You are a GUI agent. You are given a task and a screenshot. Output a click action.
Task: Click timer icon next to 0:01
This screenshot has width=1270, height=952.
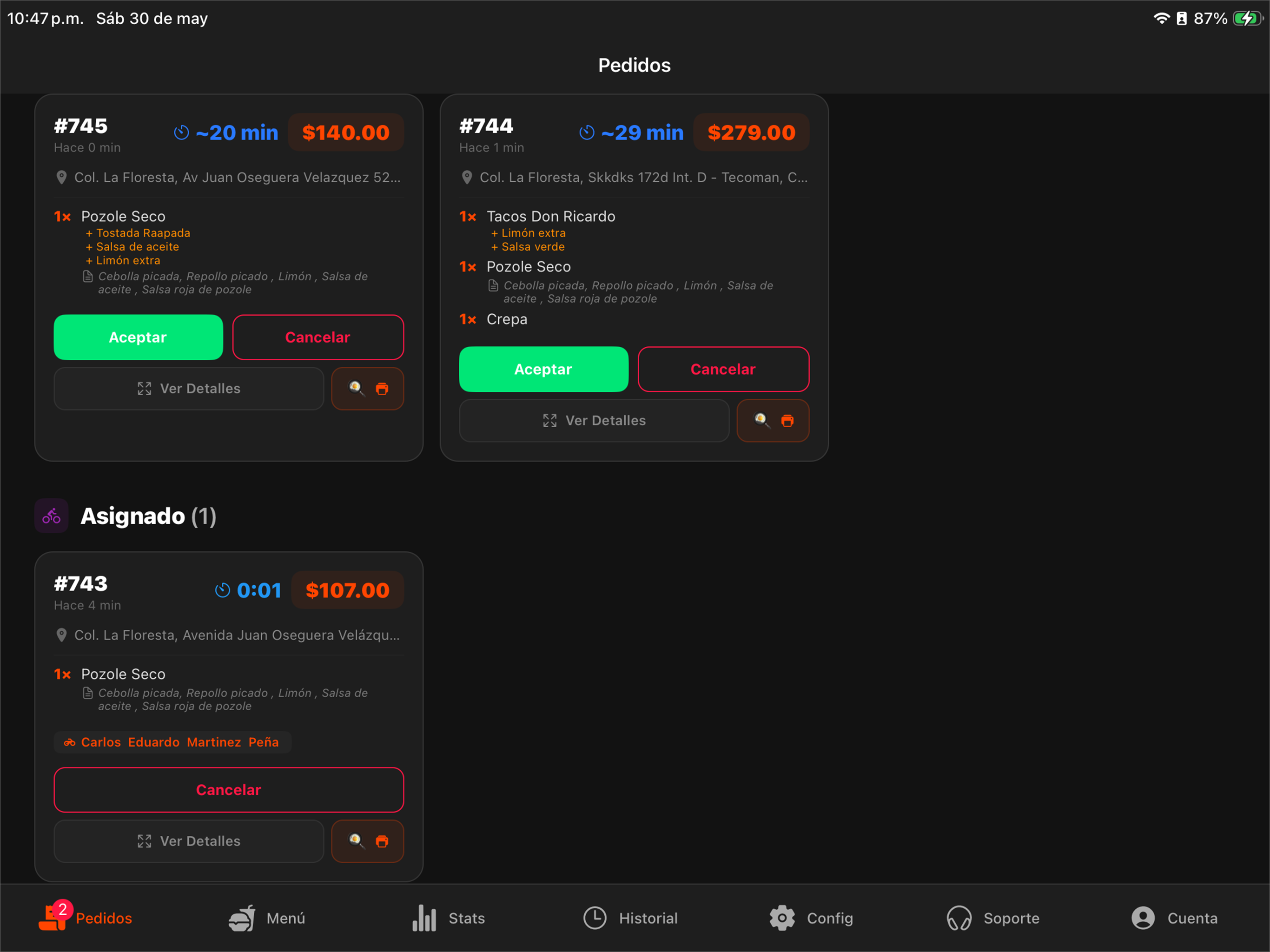pyautogui.click(x=222, y=590)
